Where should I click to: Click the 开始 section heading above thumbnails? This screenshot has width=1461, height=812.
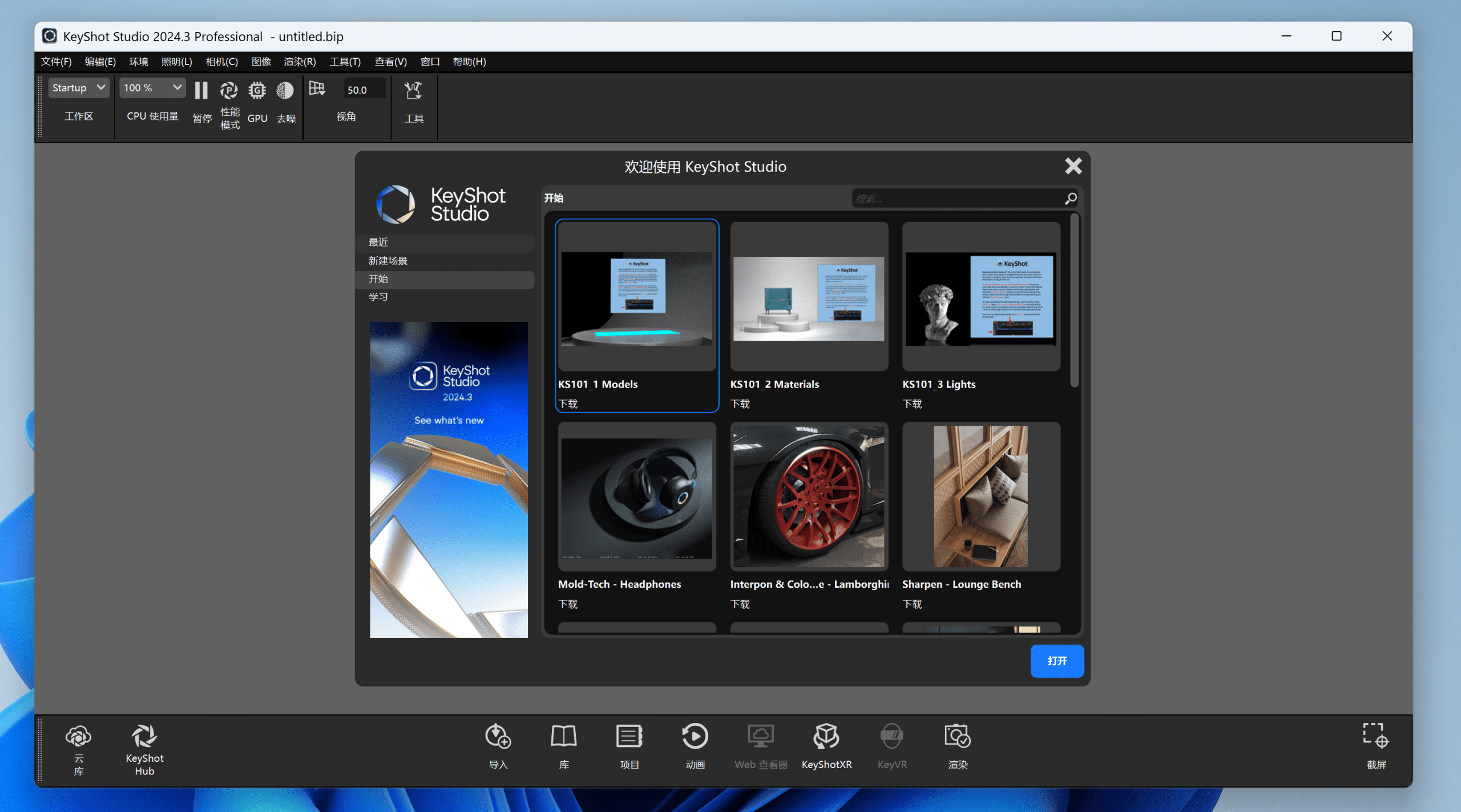554,198
